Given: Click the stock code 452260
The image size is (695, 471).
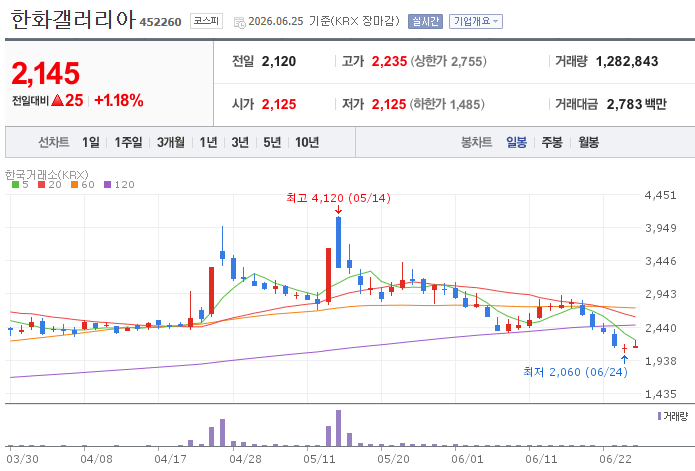Looking at the screenshot, I should tap(160, 22).
